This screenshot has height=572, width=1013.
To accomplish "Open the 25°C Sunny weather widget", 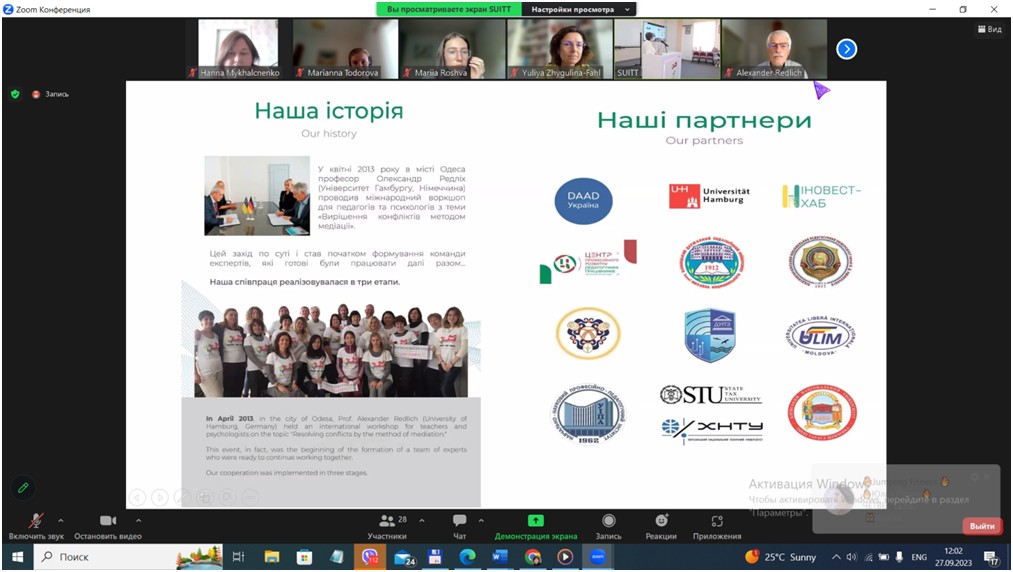I will point(780,556).
